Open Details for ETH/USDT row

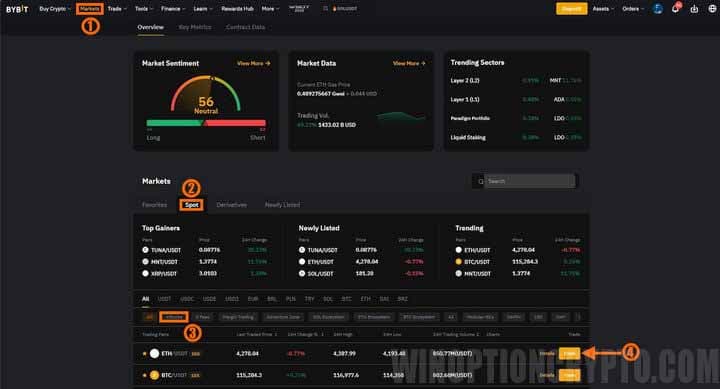pyautogui.click(x=546, y=354)
